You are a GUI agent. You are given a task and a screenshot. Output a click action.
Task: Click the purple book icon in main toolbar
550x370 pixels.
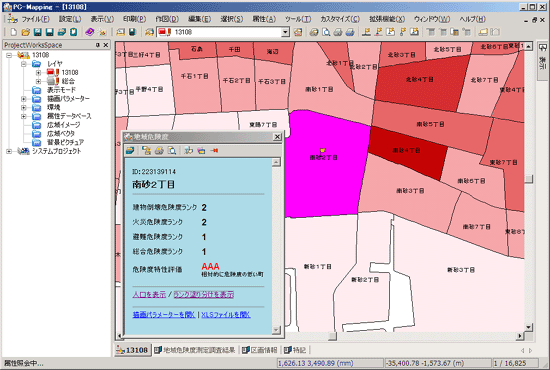pos(89,32)
